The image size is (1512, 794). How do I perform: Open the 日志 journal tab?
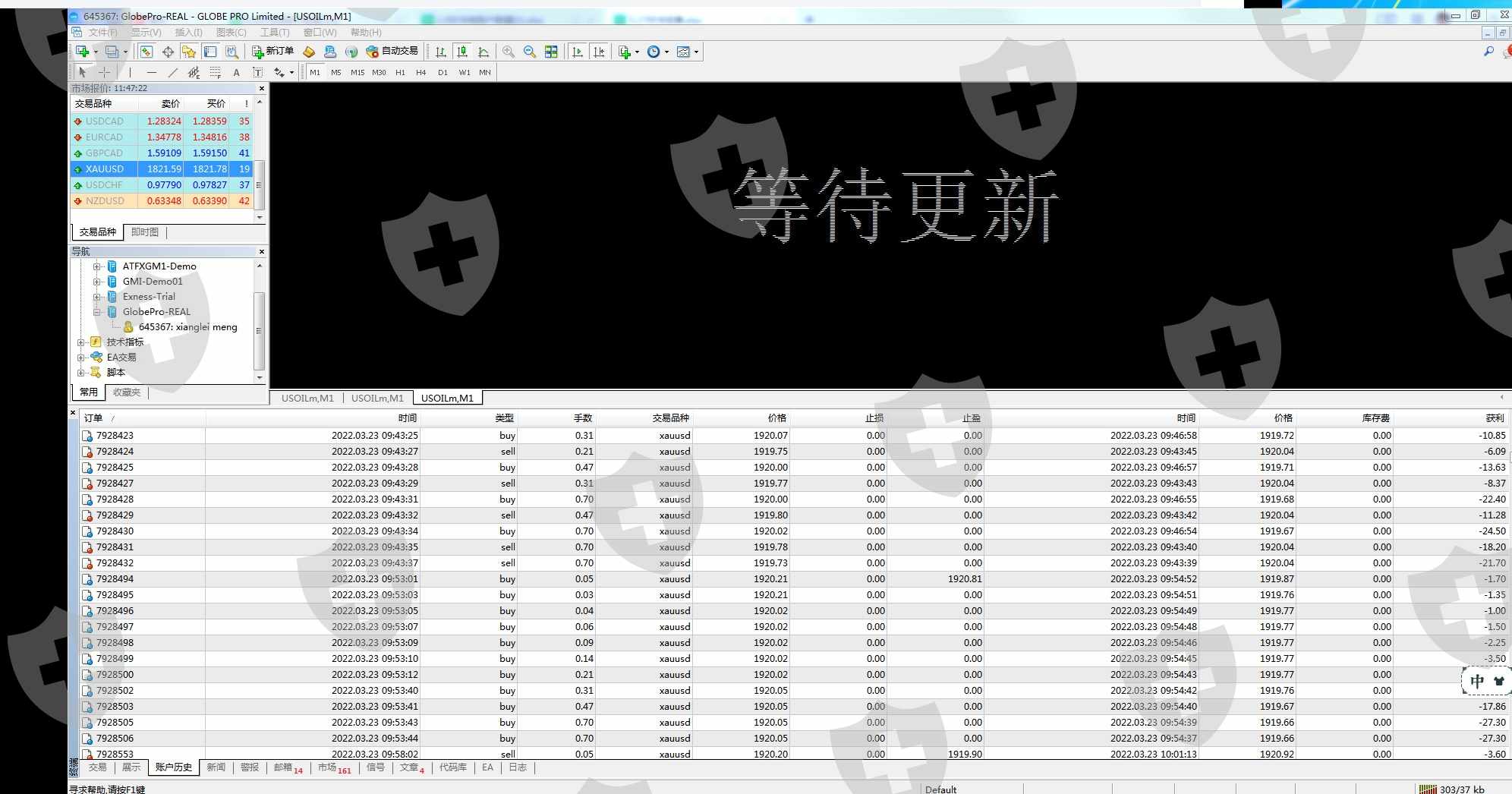tap(517, 767)
